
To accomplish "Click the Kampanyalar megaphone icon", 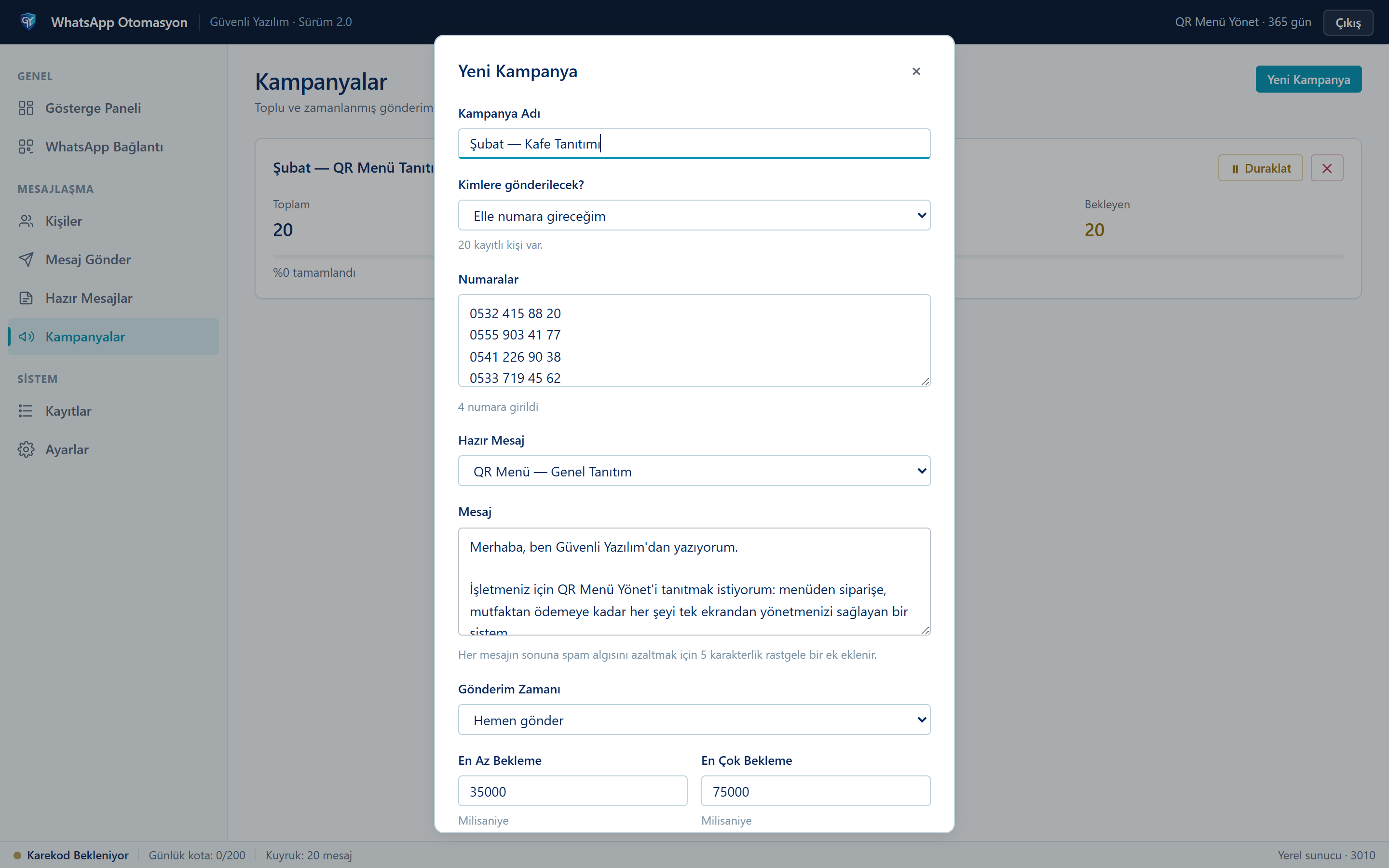I will [x=26, y=337].
